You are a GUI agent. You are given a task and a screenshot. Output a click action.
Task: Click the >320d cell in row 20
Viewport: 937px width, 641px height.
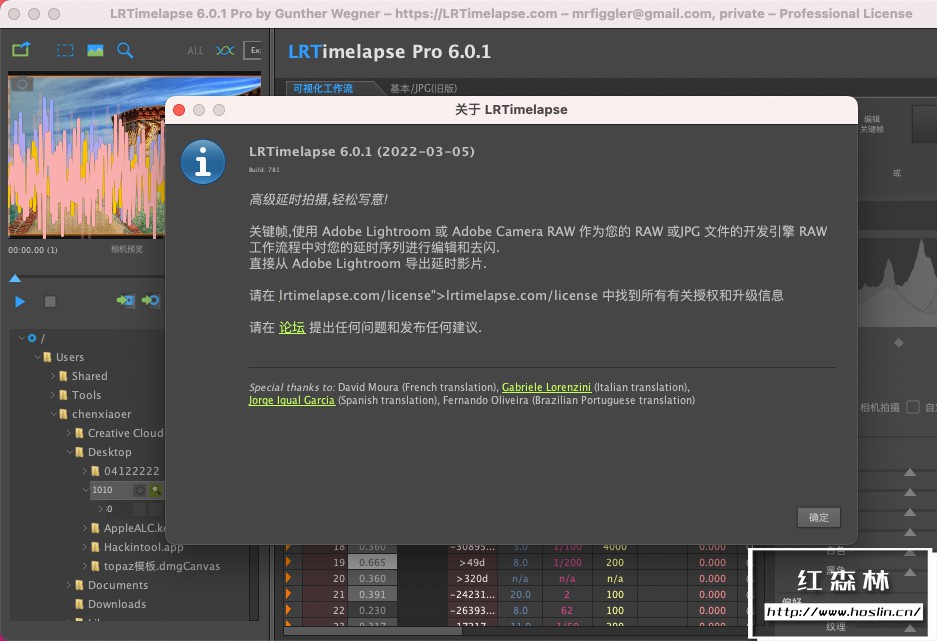(472, 579)
